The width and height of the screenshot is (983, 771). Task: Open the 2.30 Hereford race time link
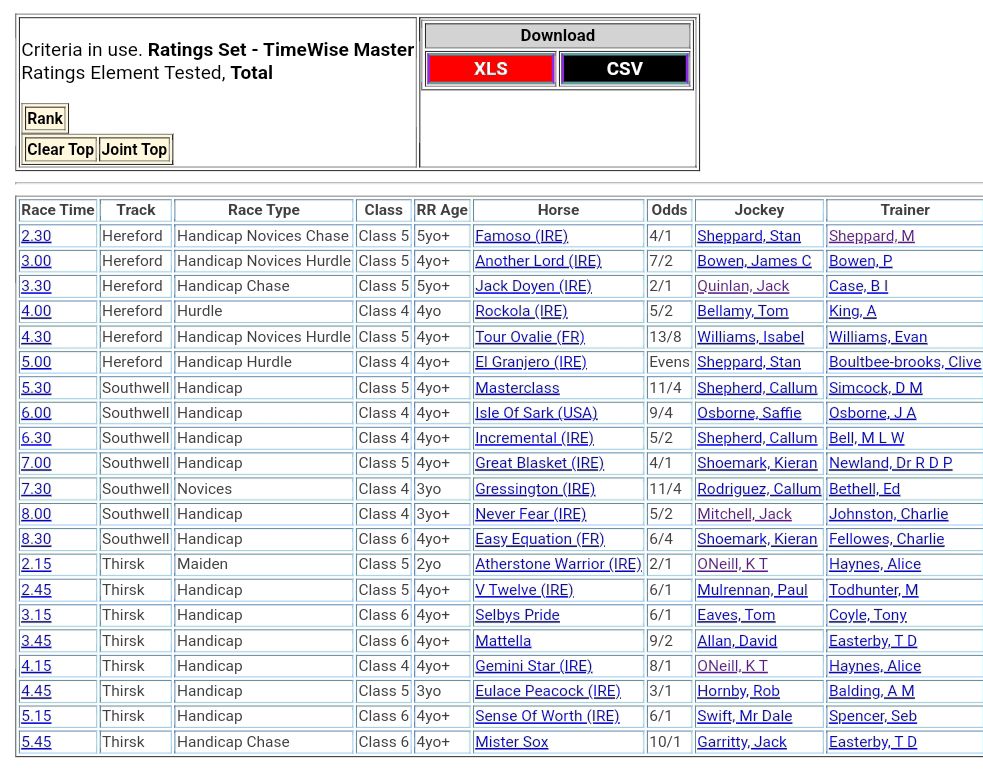[x=36, y=236]
